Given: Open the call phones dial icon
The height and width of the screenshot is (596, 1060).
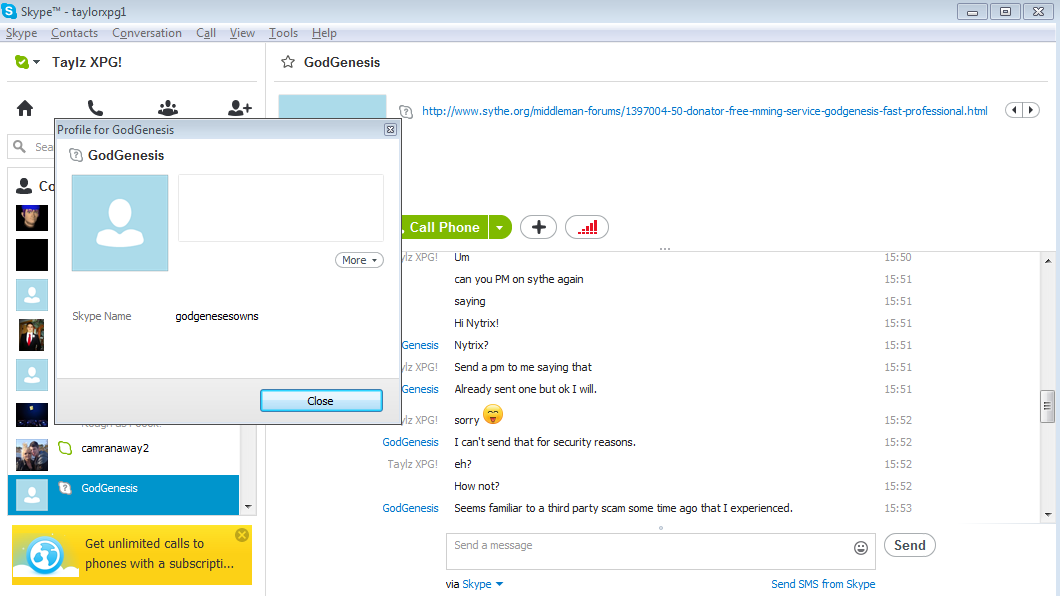Looking at the screenshot, I should 95,108.
